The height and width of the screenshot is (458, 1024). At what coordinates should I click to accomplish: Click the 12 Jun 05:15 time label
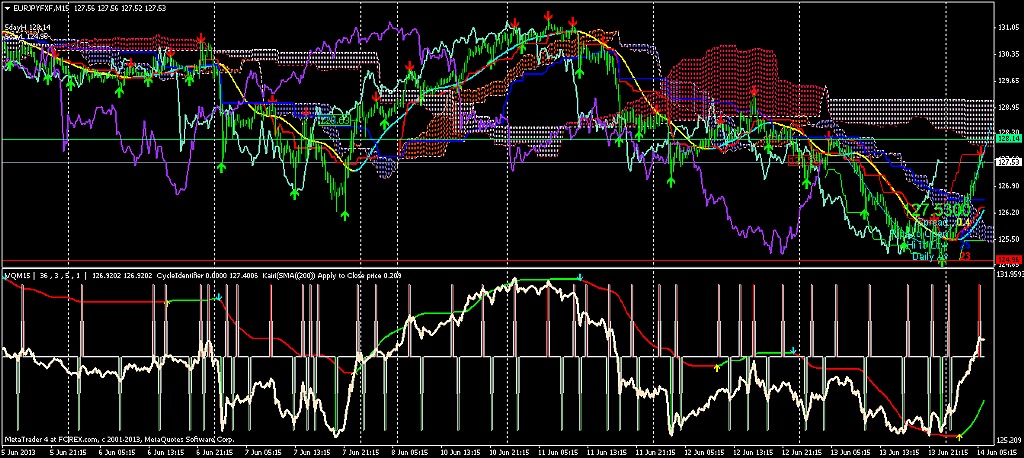tap(703, 451)
